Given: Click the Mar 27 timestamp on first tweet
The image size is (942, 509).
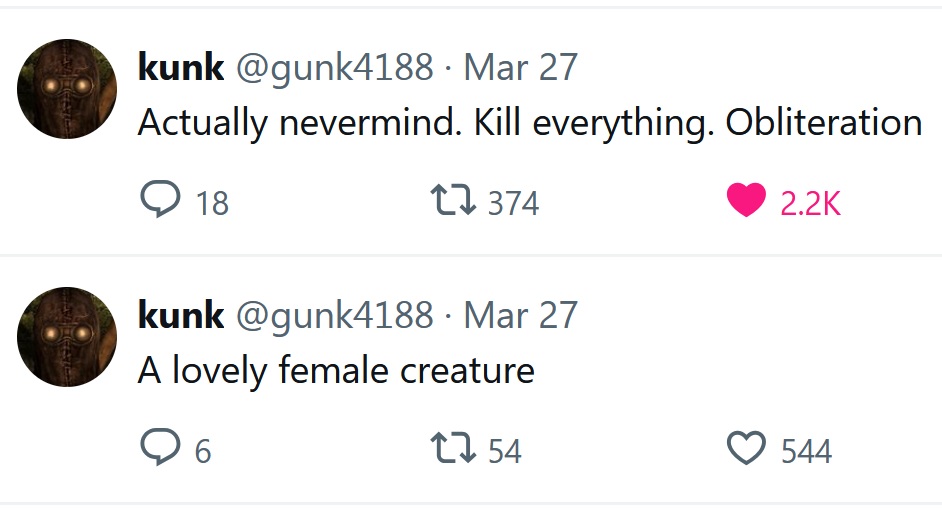Looking at the screenshot, I should 520,68.
